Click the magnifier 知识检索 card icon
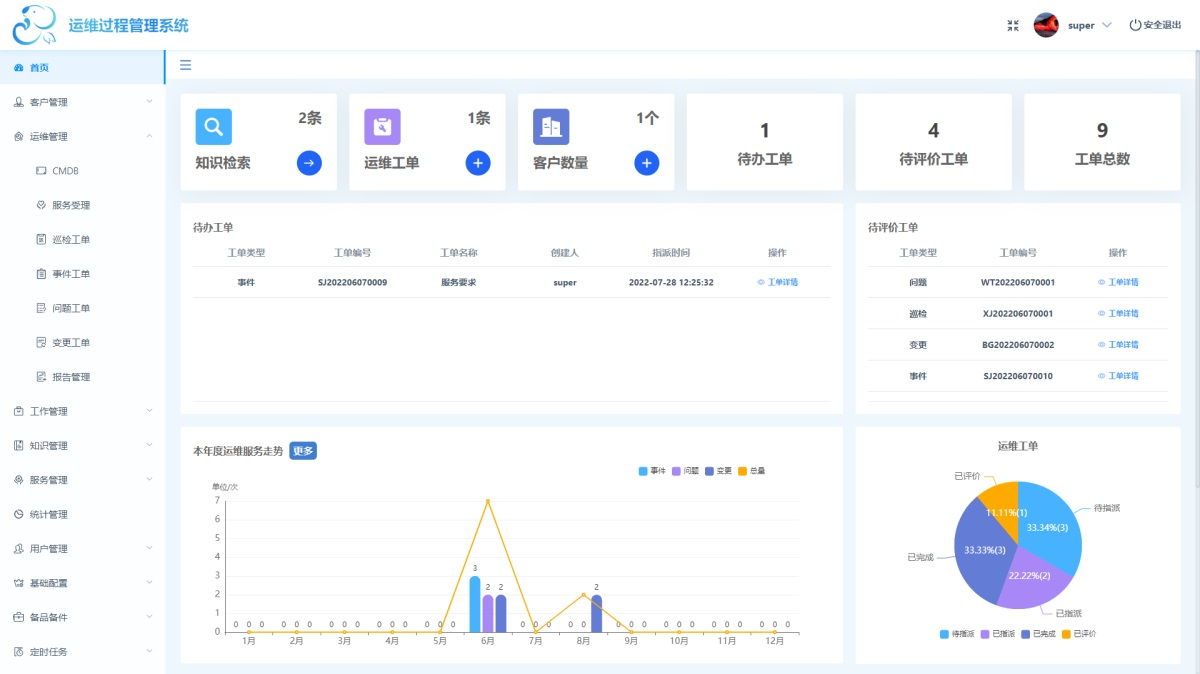 tap(213, 127)
